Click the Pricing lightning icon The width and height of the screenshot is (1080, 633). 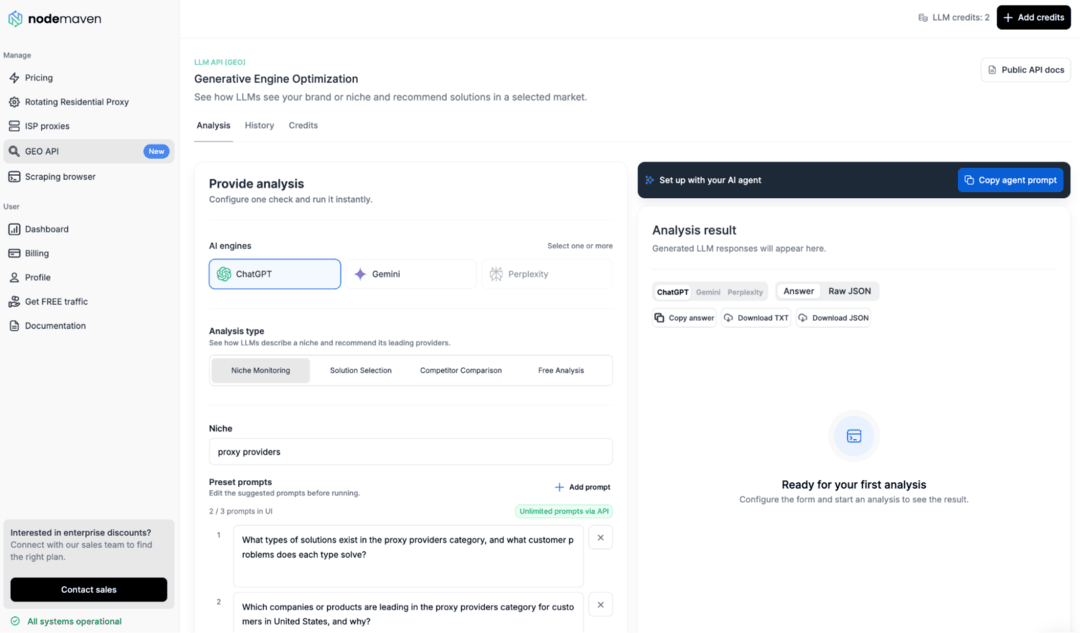click(14, 78)
